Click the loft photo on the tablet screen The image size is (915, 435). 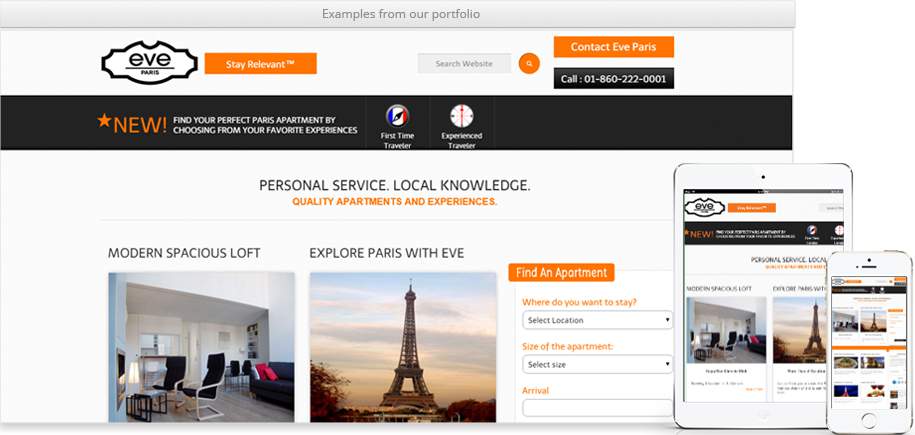pos(727,329)
